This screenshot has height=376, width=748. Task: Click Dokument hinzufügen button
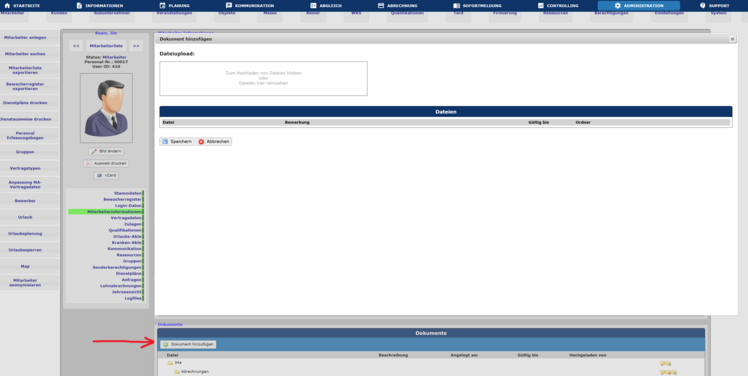pyautogui.click(x=188, y=345)
